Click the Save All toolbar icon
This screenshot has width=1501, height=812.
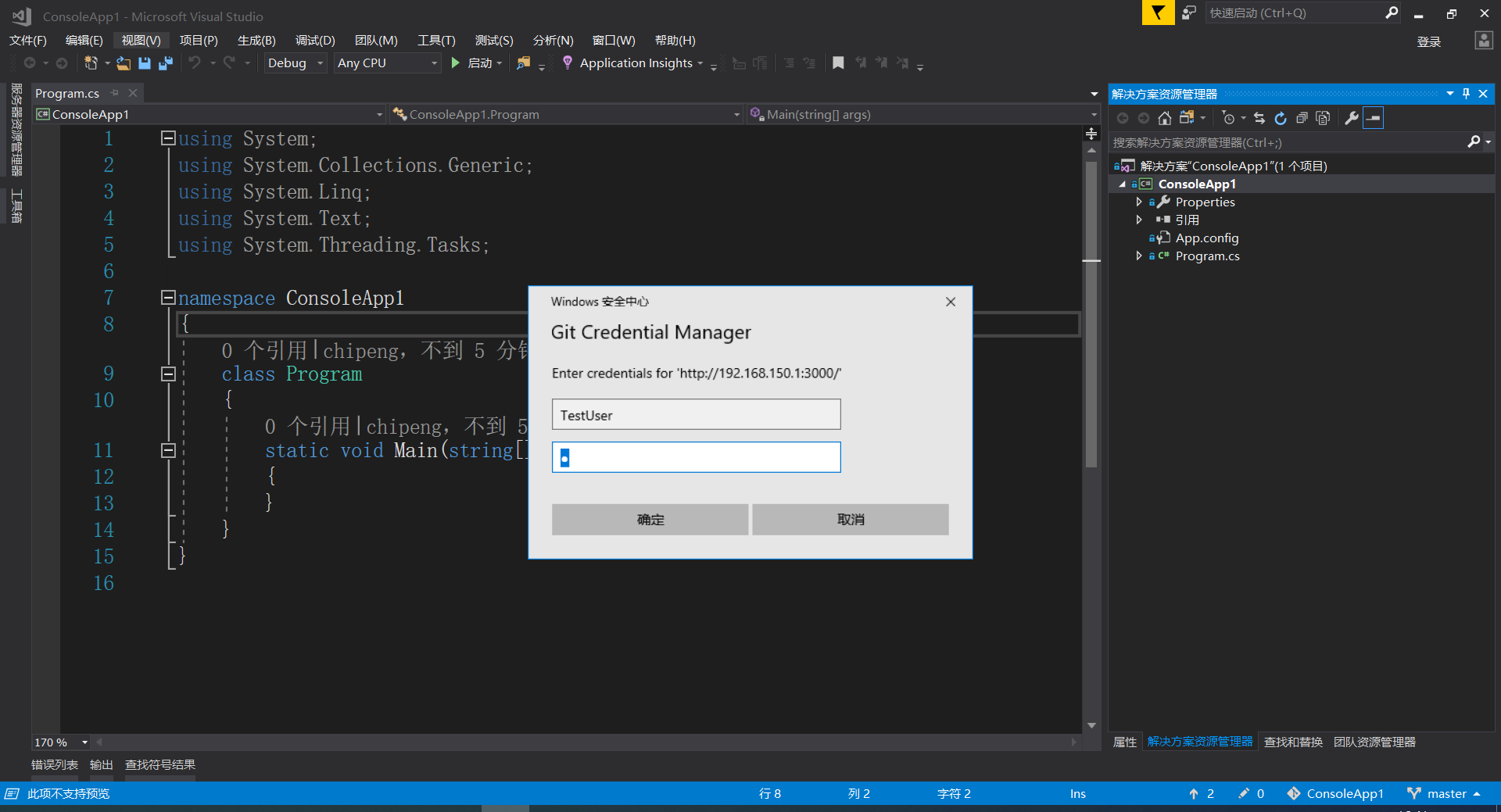click(x=166, y=63)
